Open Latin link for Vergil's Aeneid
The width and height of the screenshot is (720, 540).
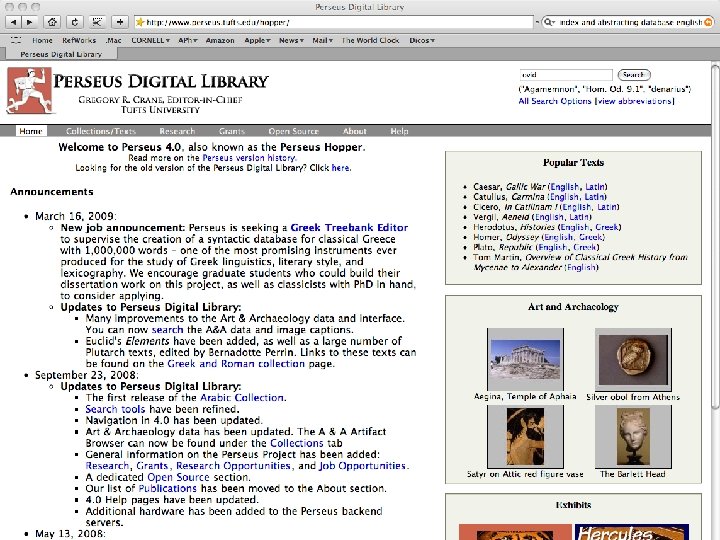tap(579, 217)
